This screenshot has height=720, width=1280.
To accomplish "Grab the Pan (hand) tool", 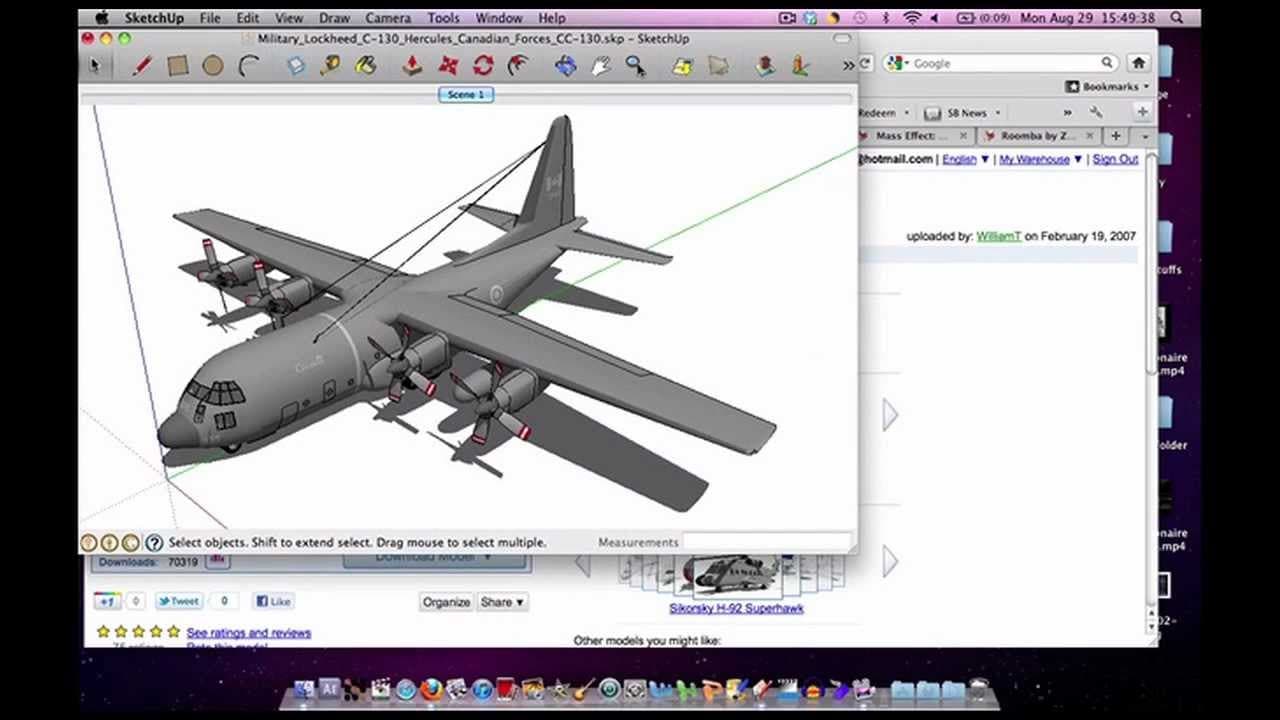I will 601,65.
